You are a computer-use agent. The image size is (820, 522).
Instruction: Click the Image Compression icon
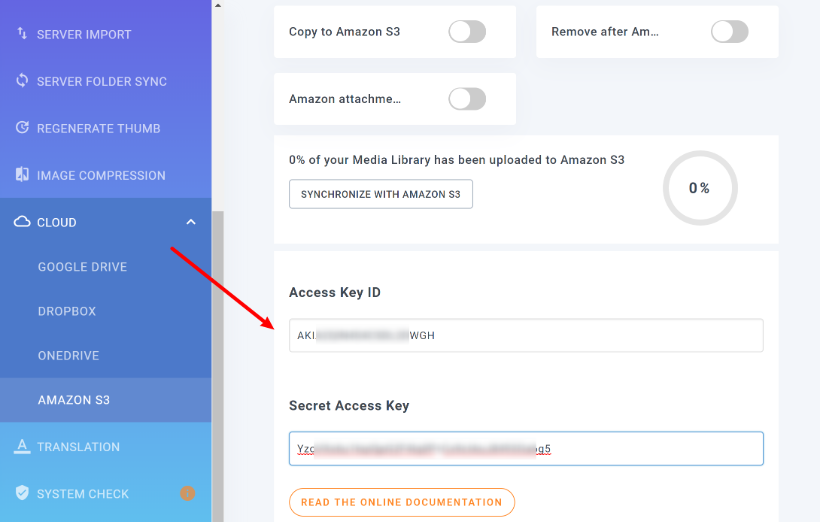[22, 175]
